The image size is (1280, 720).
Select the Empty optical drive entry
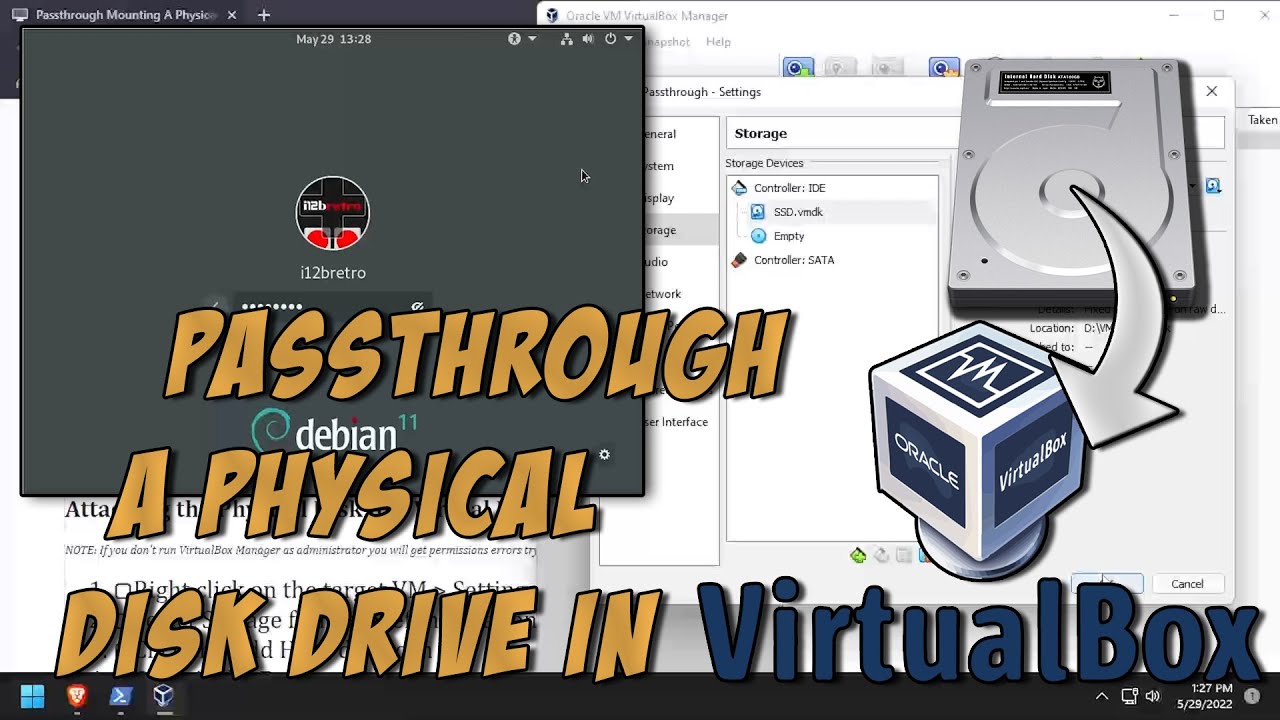point(789,236)
